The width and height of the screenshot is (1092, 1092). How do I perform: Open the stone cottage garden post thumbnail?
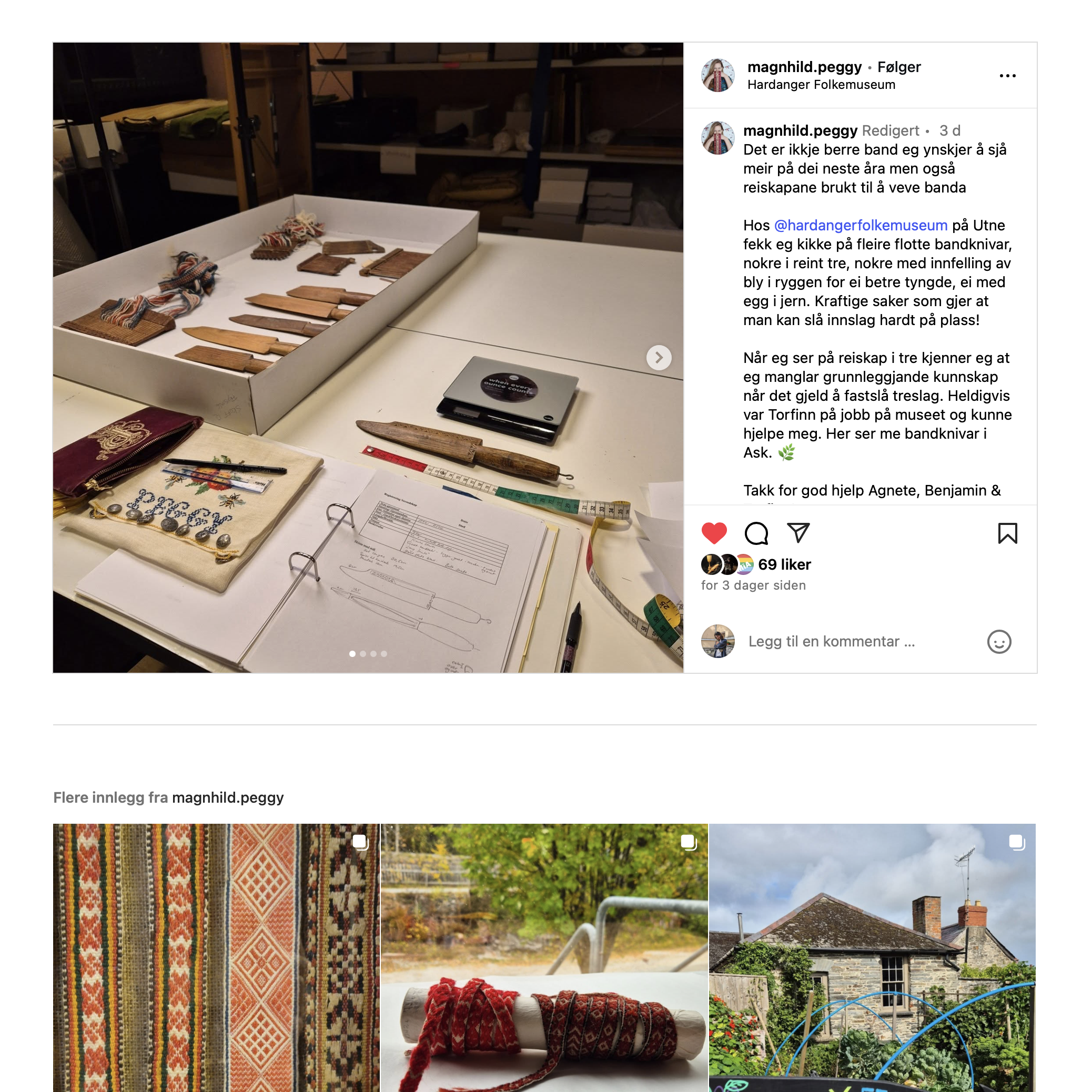(x=872, y=957)
